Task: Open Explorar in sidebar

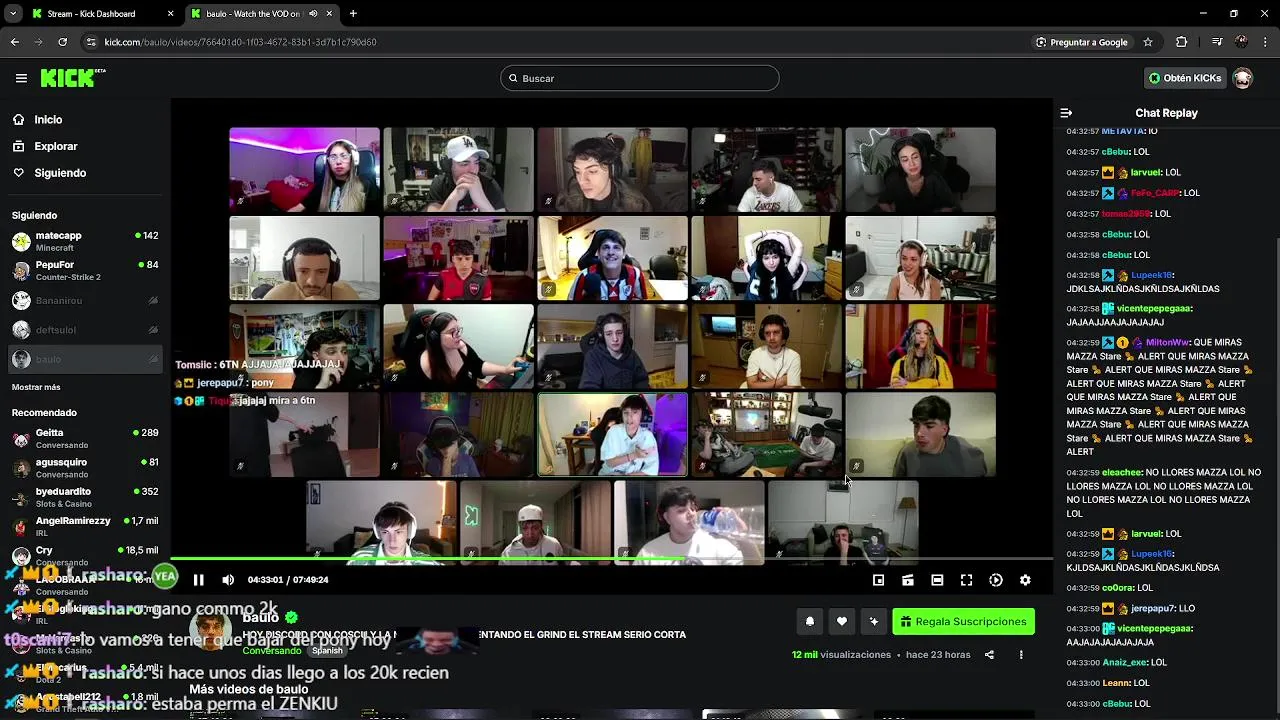Action: (55, 146)
